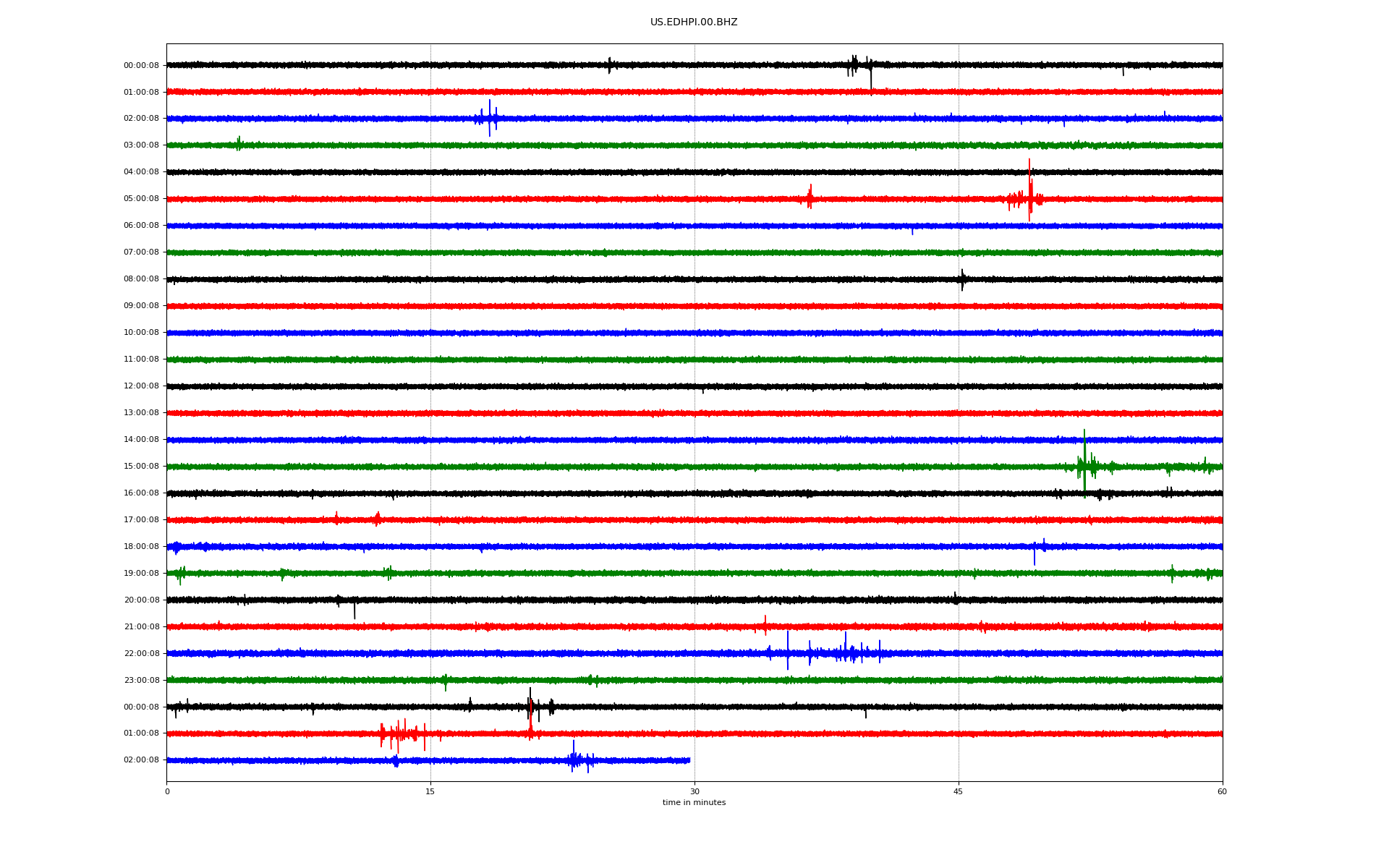This screenshot has height=868, width=1389.
Task: Click the 'time in minutes' axis label
Action: coord(694,803)
